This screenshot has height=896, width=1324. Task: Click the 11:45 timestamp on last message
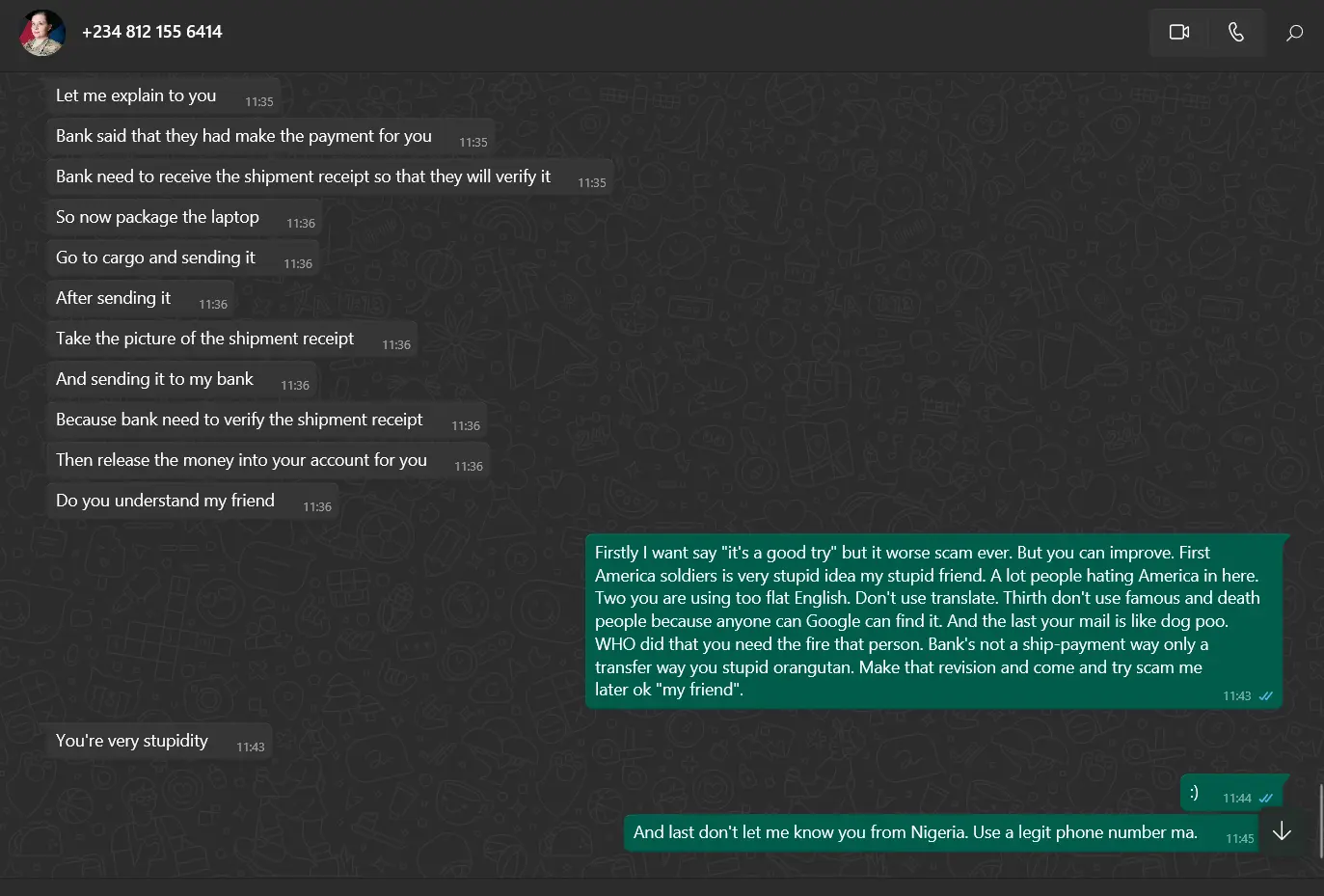[1239, 839]
